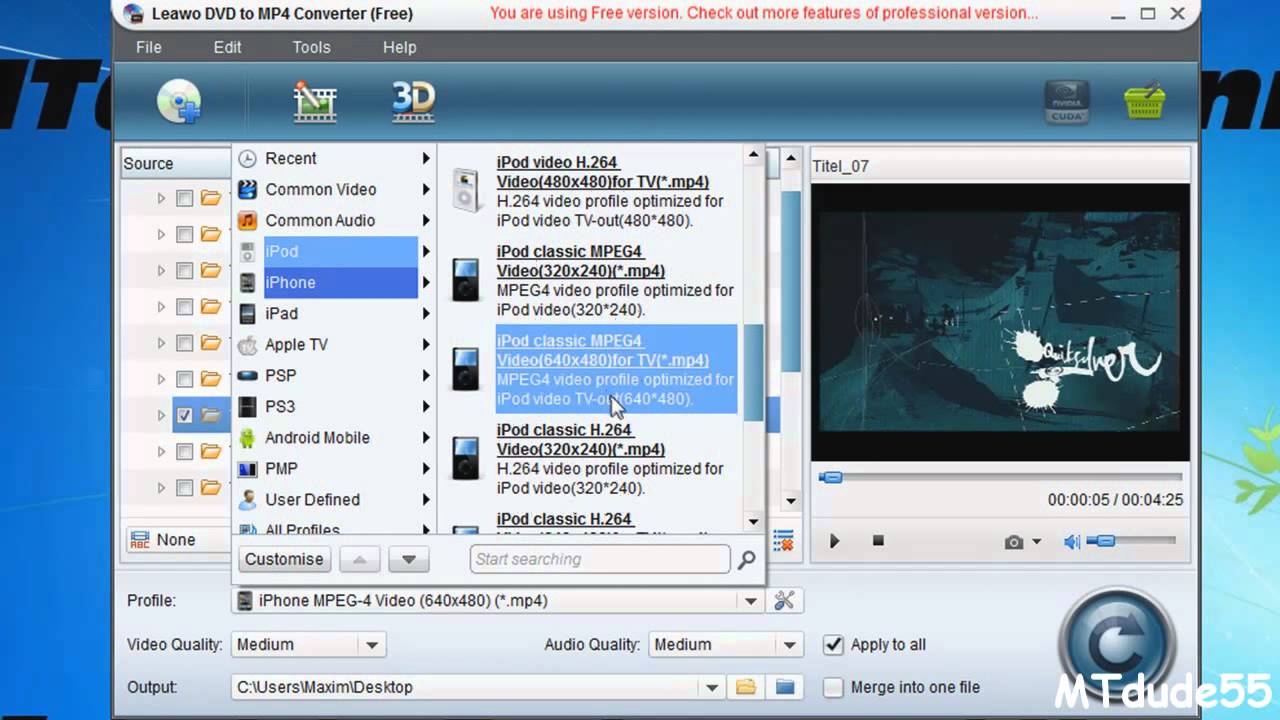
Task: Choose User Defined profile category
Action: 327,499
